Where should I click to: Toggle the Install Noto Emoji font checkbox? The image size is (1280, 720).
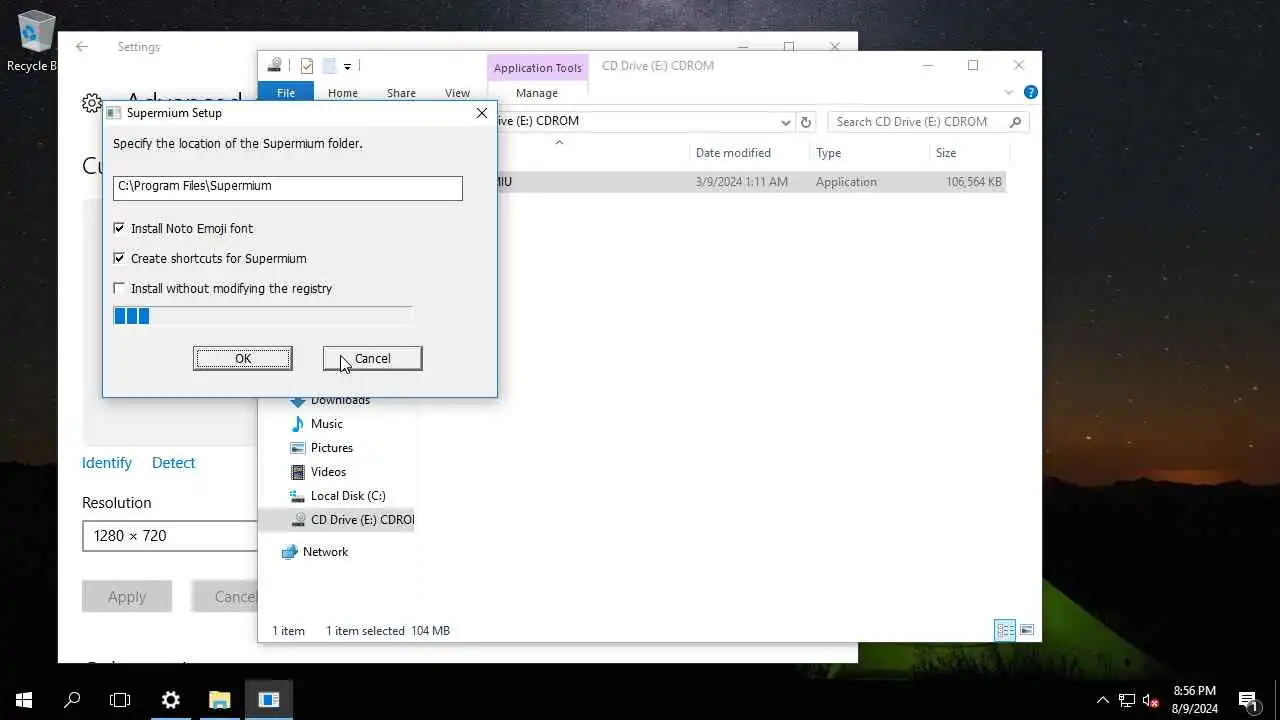[x=119, y=228]
